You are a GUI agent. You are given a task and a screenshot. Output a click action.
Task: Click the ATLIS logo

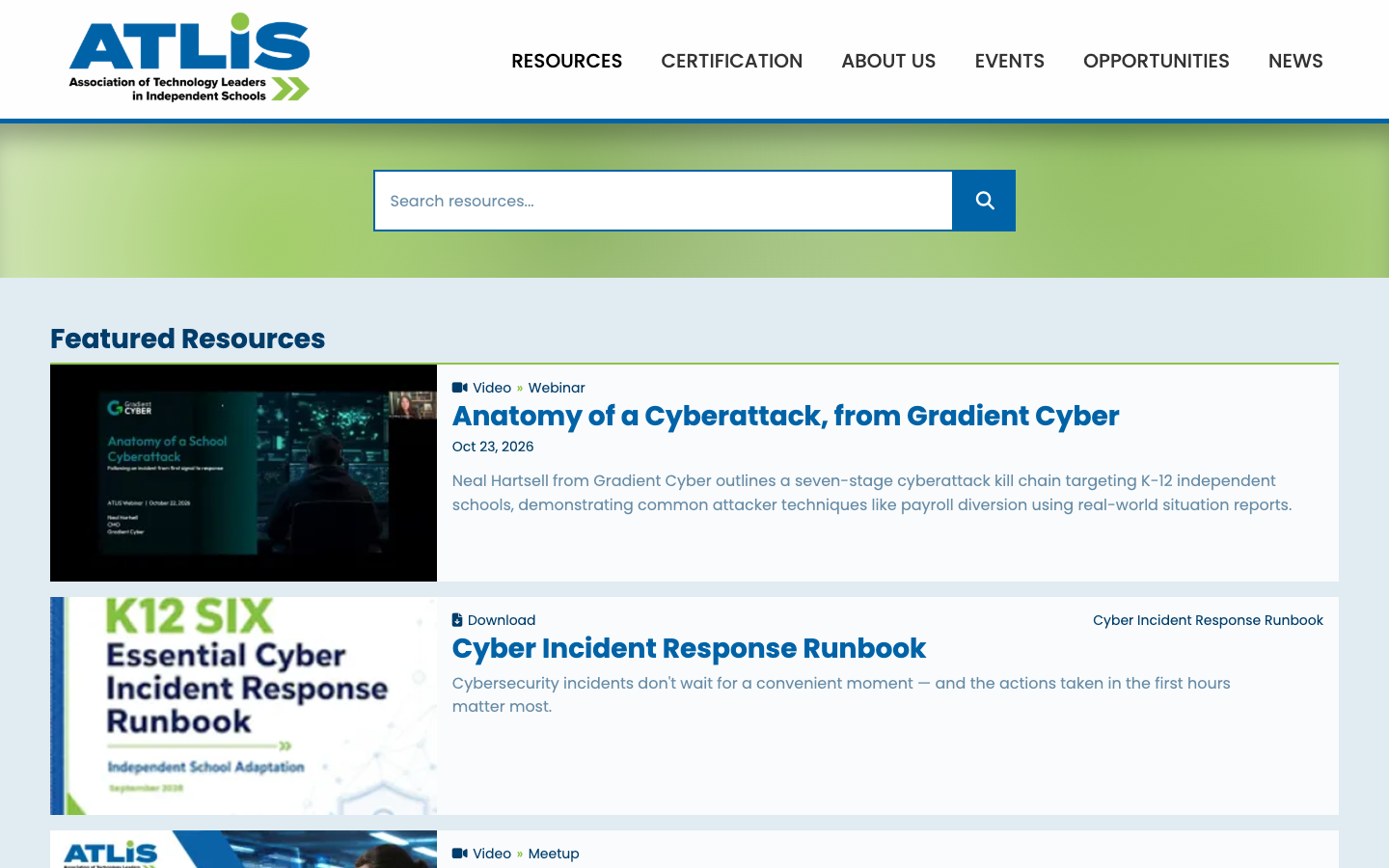click(x=189, y=58)
